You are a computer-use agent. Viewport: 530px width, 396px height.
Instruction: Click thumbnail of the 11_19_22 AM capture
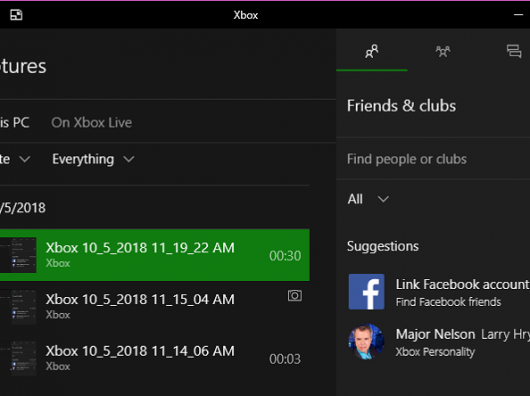pyautogui.click(x=18, y=255)
